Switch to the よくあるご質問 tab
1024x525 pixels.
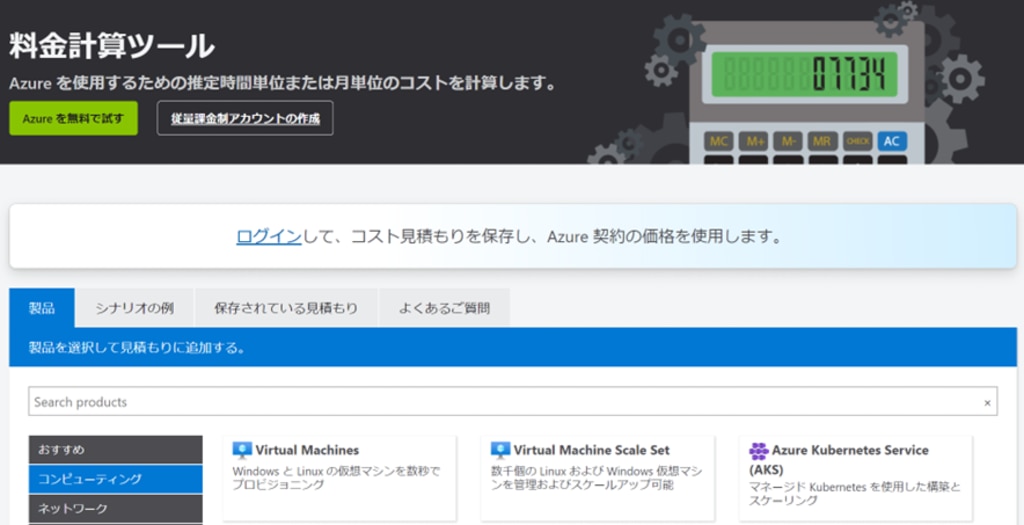444,308
